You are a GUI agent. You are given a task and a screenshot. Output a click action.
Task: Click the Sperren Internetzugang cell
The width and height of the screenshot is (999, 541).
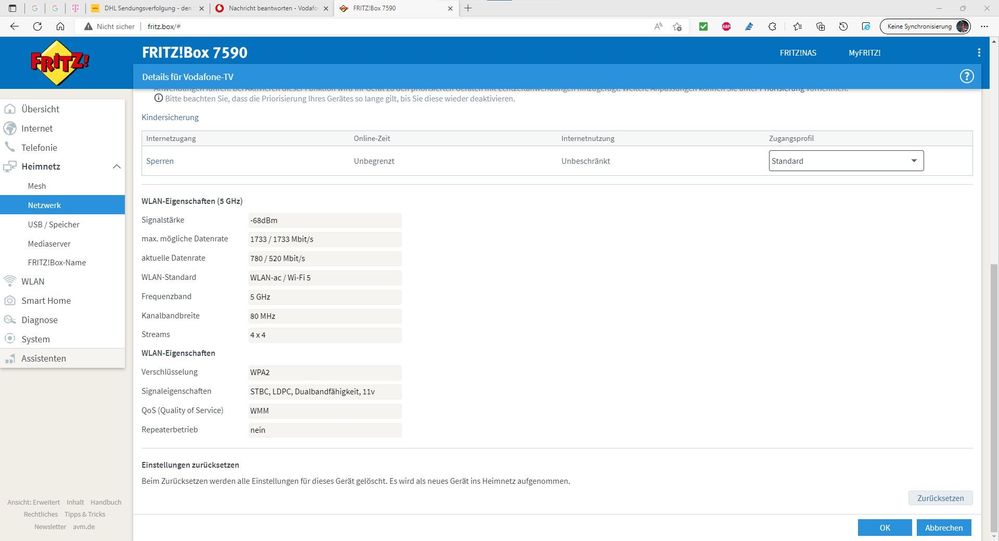click(160, 161)
